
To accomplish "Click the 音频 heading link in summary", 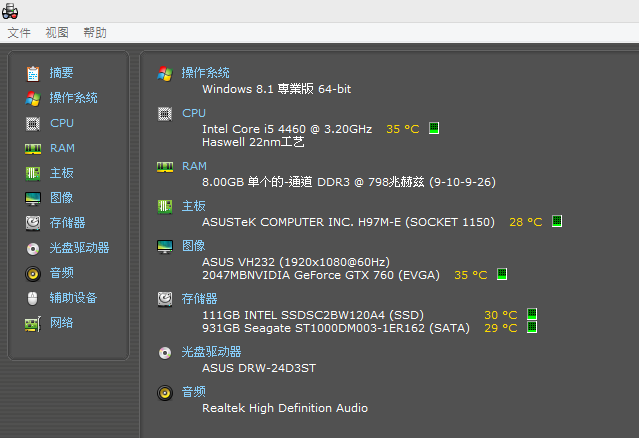I will pyautogui.click(x=194, y=392).
